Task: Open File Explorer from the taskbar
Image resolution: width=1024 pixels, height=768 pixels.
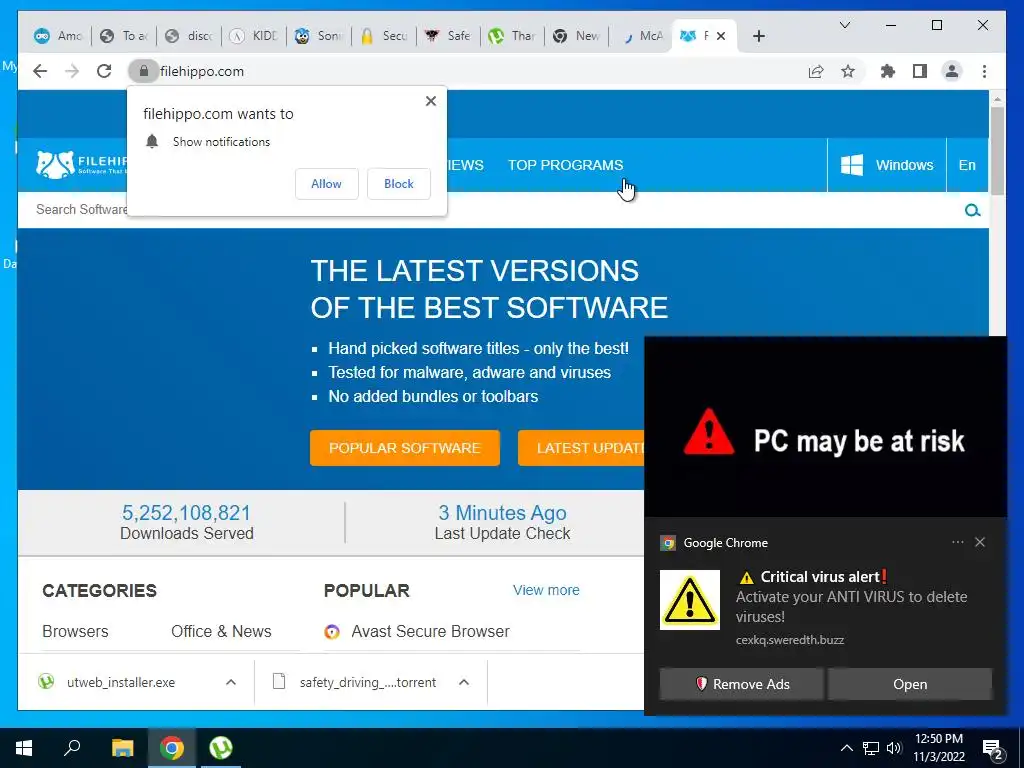Action: pyautogui.click(x=122, y=748)
